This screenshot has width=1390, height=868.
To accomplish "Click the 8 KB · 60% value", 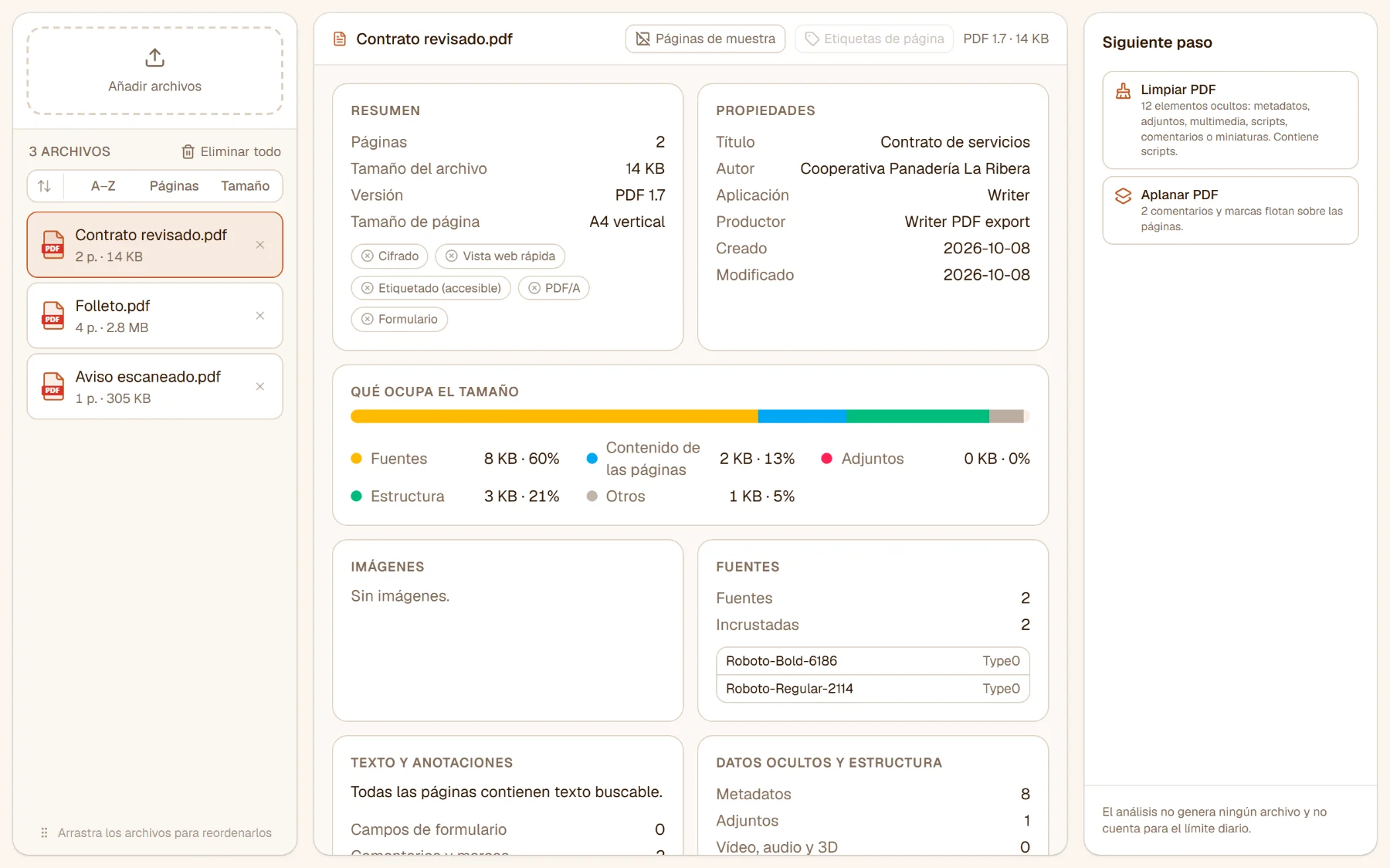I will click(521, 458).
